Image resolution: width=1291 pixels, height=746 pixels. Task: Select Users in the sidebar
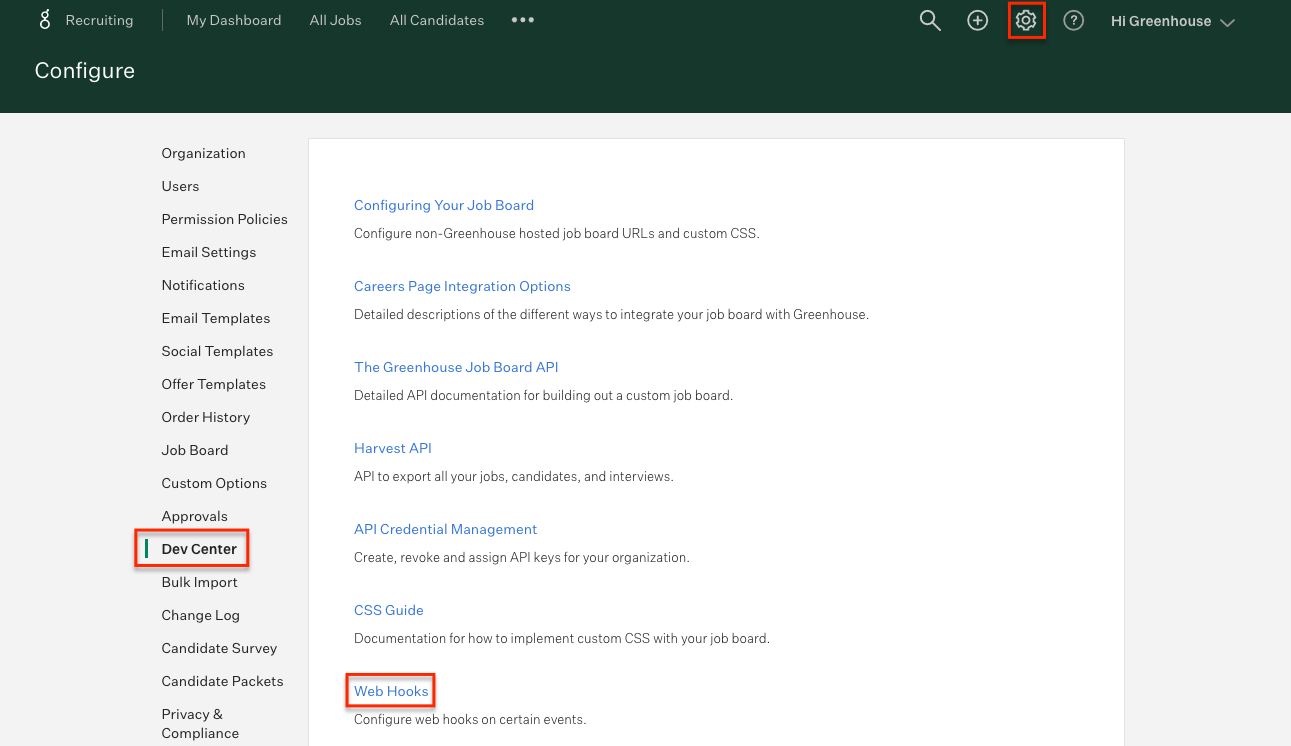click(181, 186)
